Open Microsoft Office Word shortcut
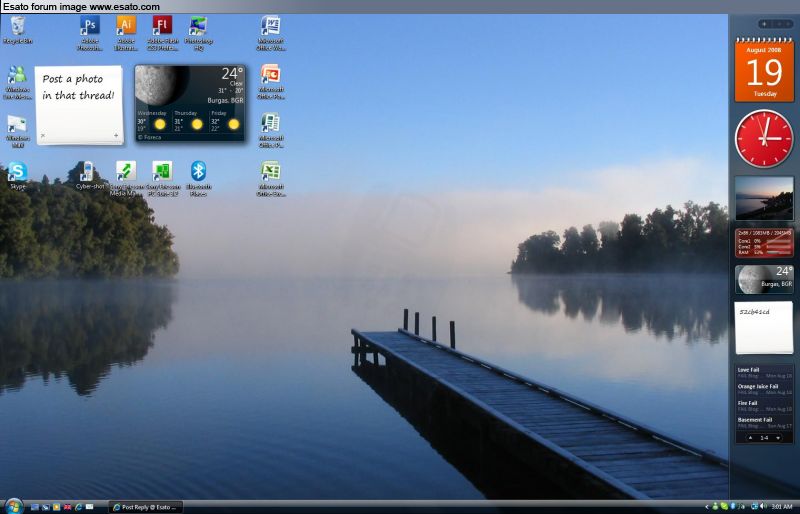 click(270, 33)
